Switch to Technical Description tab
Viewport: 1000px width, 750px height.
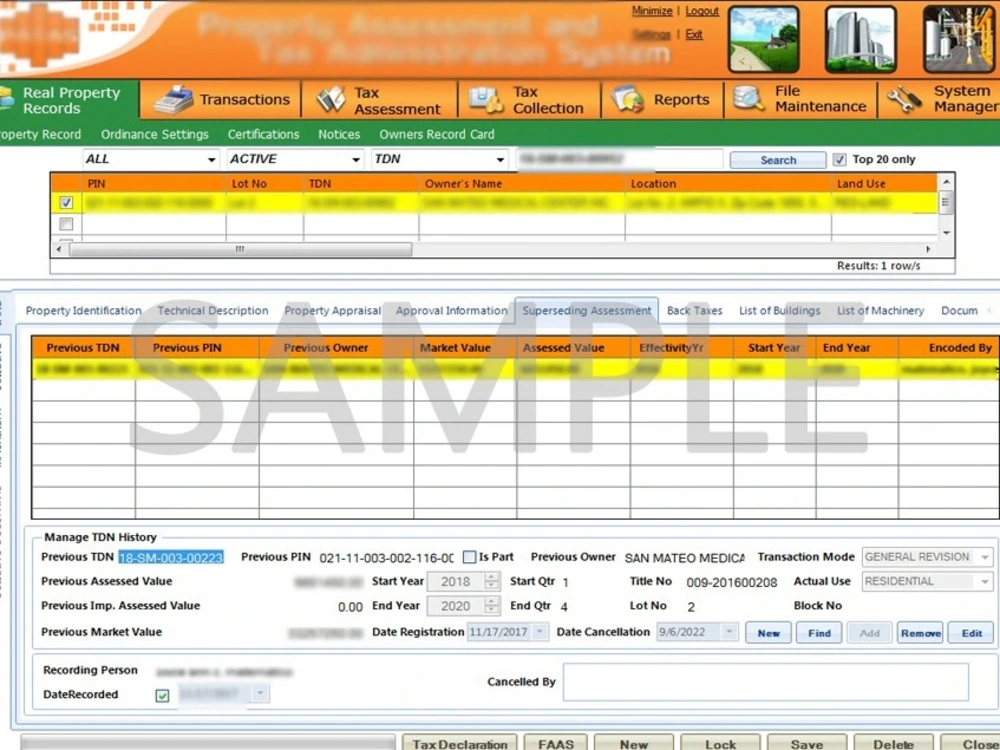point(213,311)
